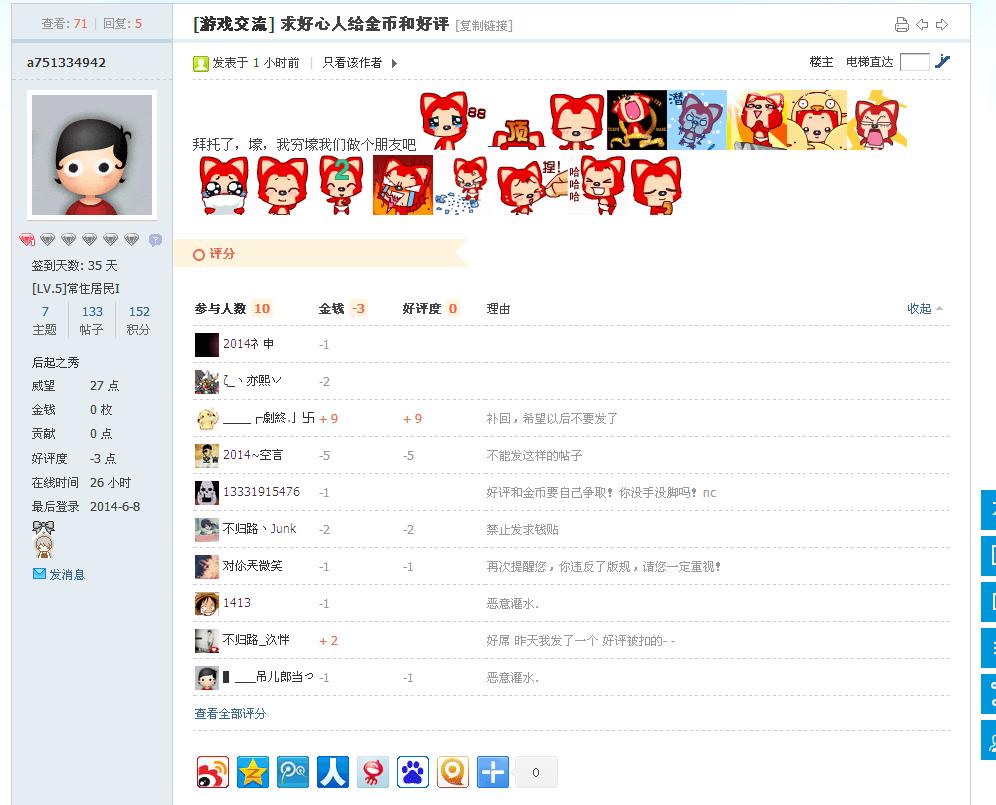This screenshot has height=805, width=996.
Task: Open rater name 2014~空言
Action: point(253,455)
